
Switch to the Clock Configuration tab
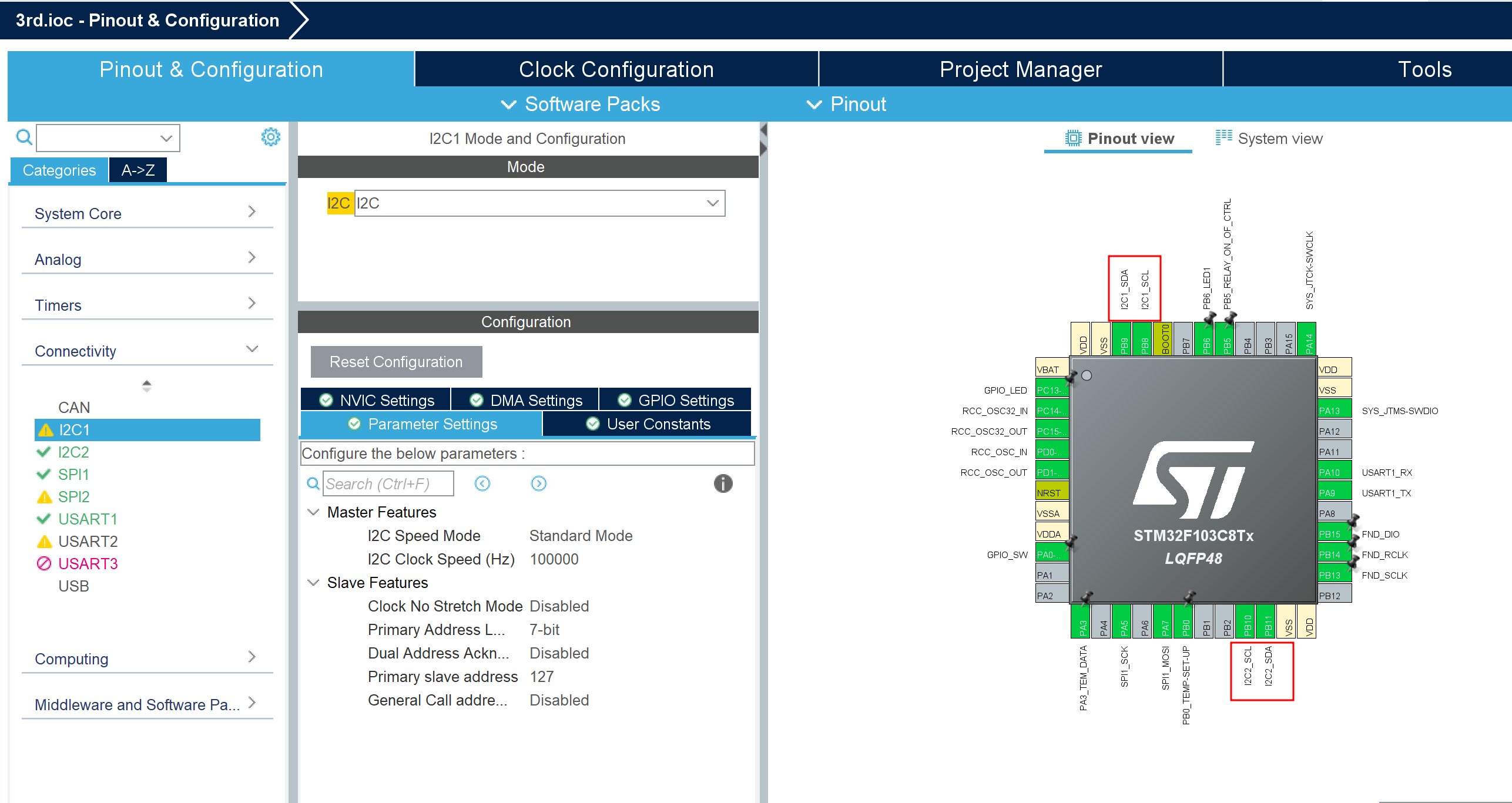tap(616, 69)
